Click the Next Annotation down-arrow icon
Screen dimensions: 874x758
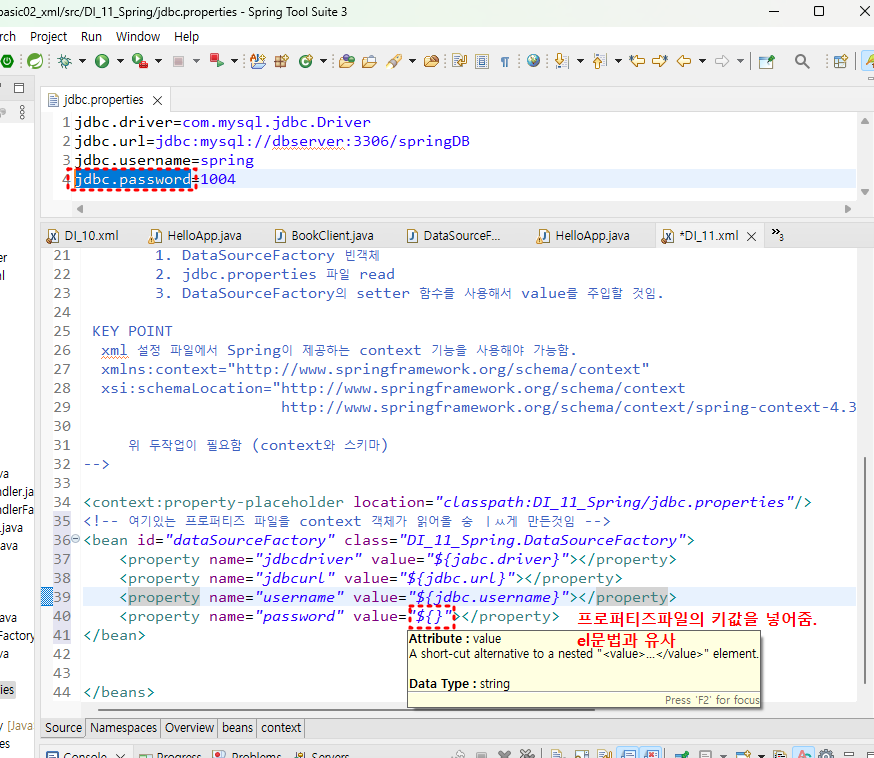pos(562,61)
